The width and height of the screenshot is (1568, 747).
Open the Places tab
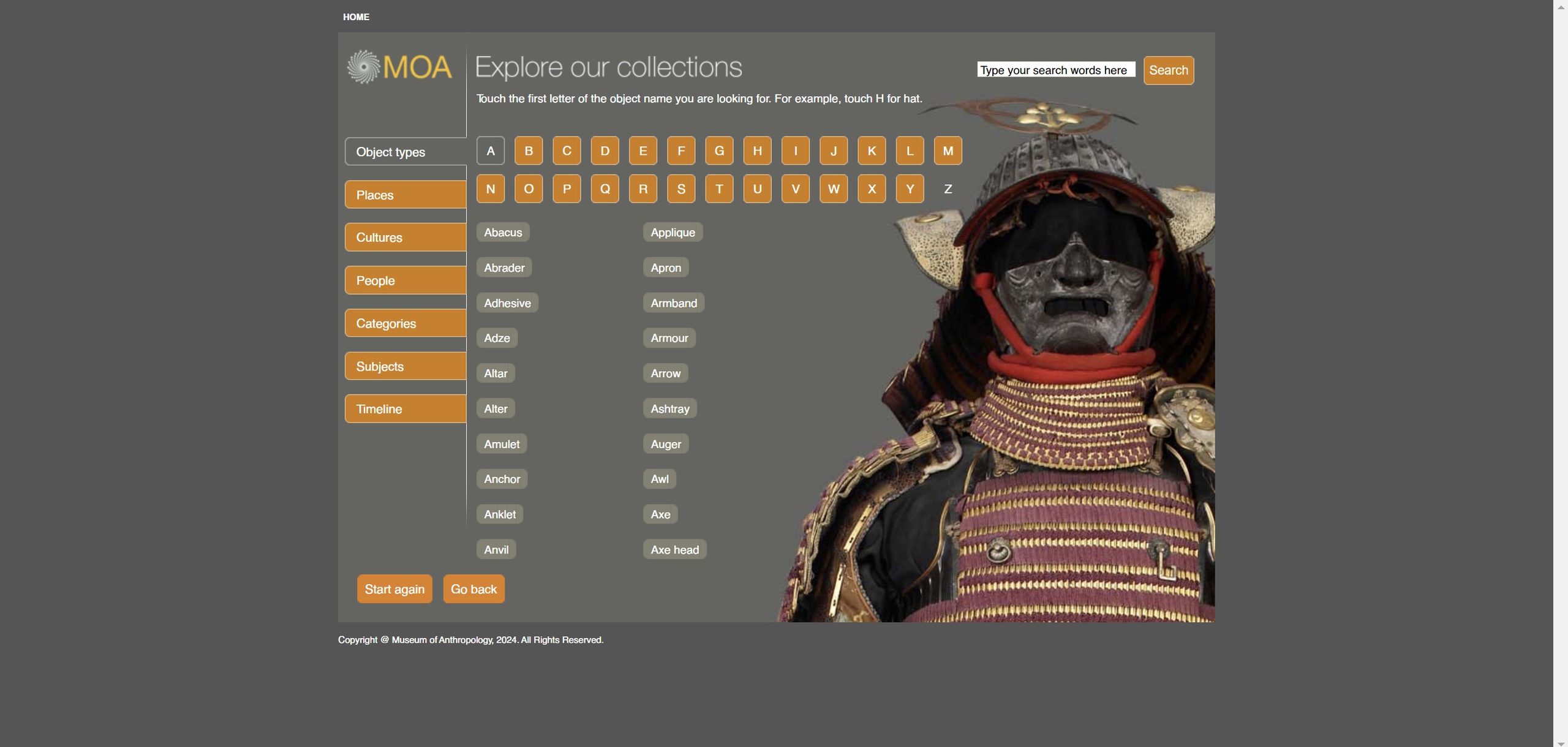(x=405, y=195)
